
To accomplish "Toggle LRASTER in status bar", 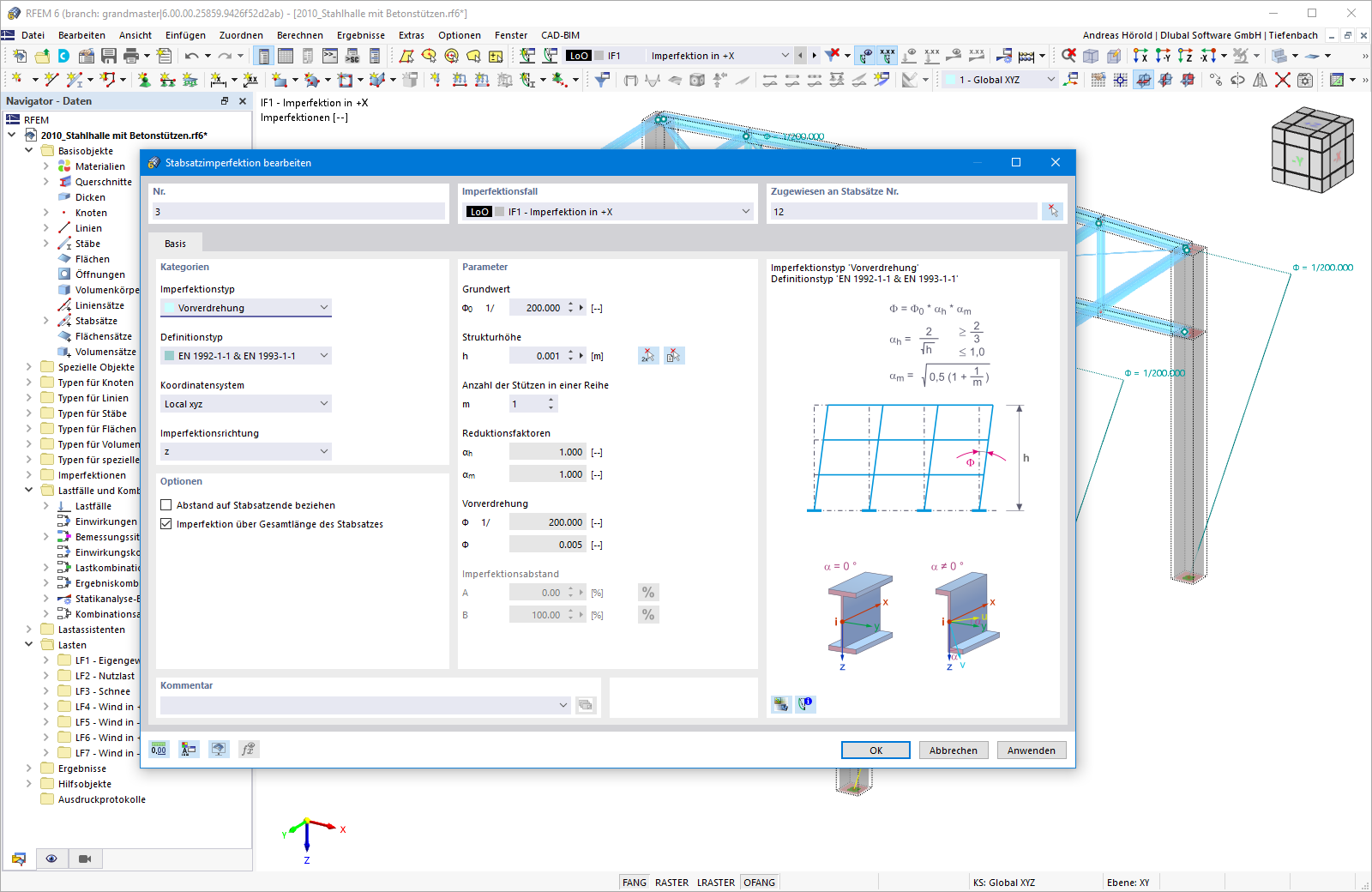I will click(716, 883).
